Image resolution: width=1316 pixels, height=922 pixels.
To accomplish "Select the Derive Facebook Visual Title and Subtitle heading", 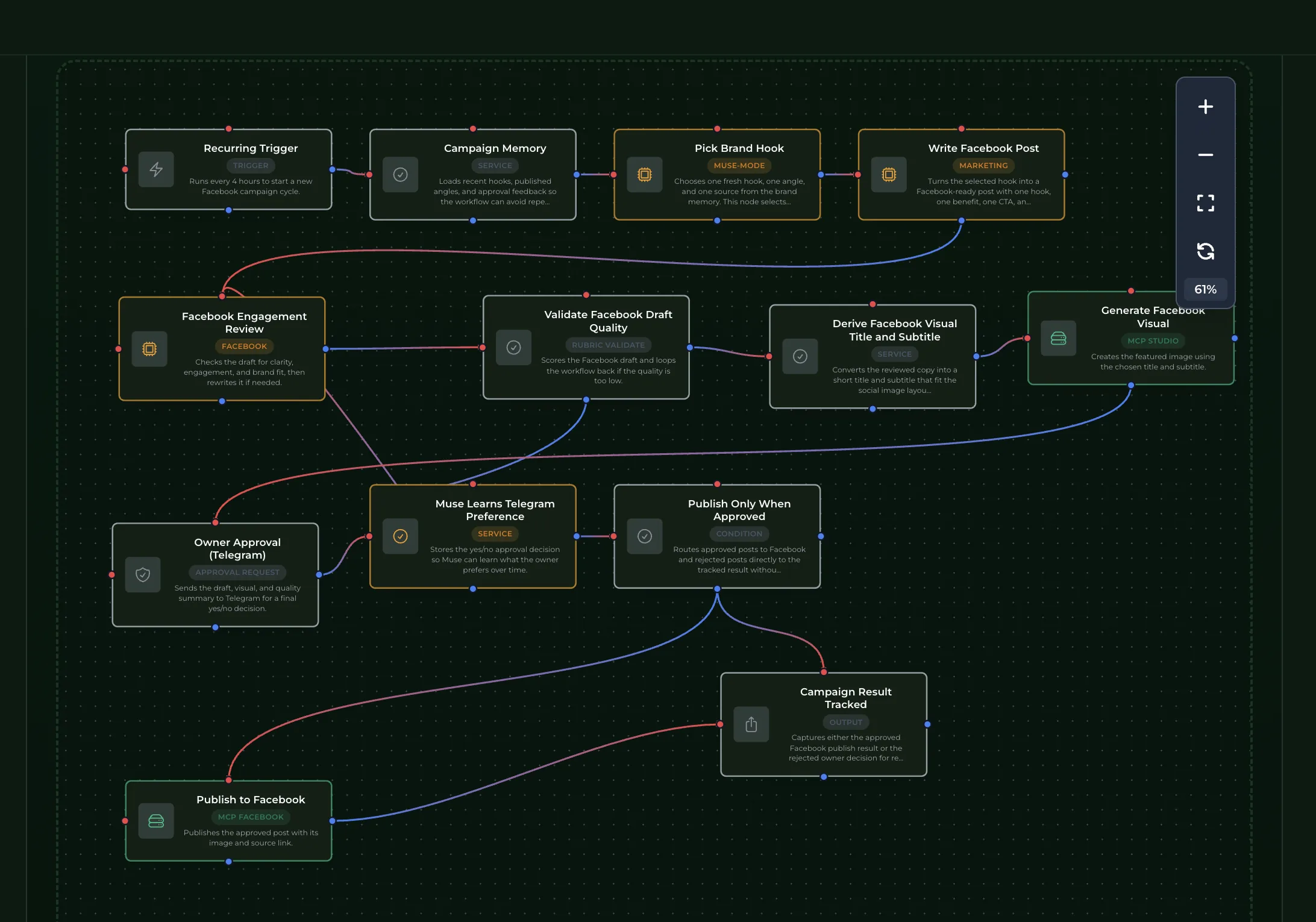I will [895, 330].
